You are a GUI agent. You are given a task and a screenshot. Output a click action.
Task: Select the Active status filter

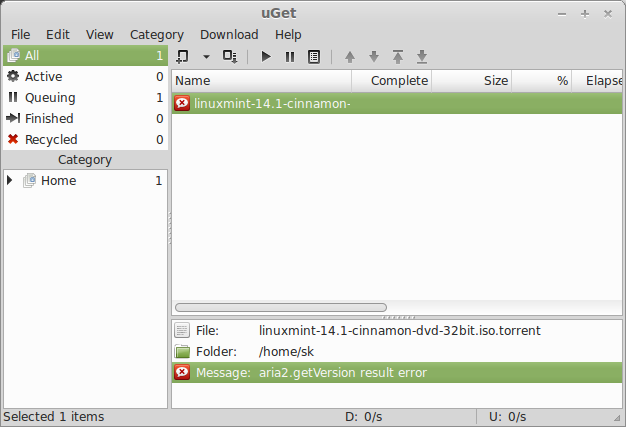[x=85, y=77]
